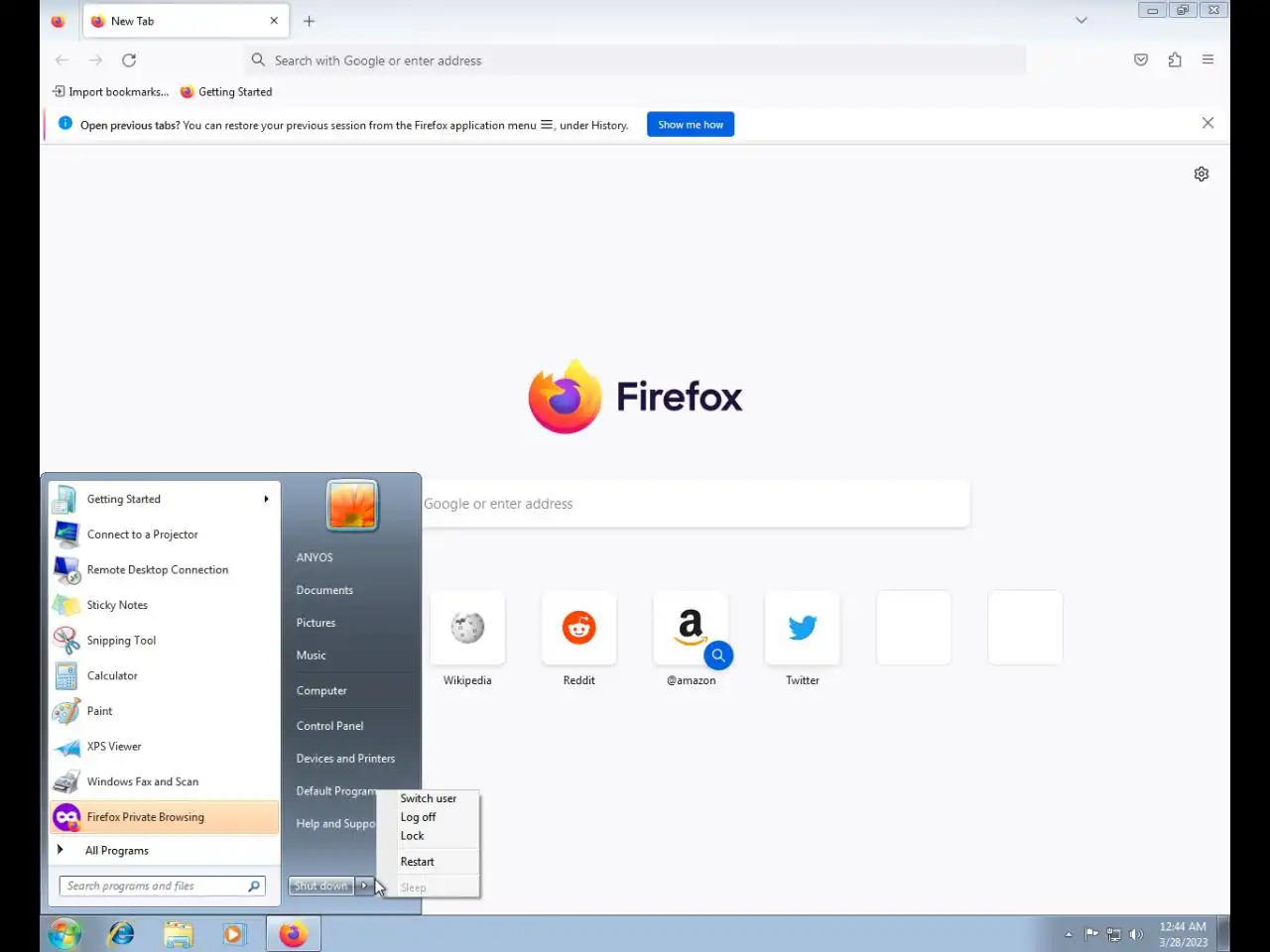Image resolution: width=1270 pixels, height=952 pixels.
Task: Open a new tab with plus icon
Action: 310,21
